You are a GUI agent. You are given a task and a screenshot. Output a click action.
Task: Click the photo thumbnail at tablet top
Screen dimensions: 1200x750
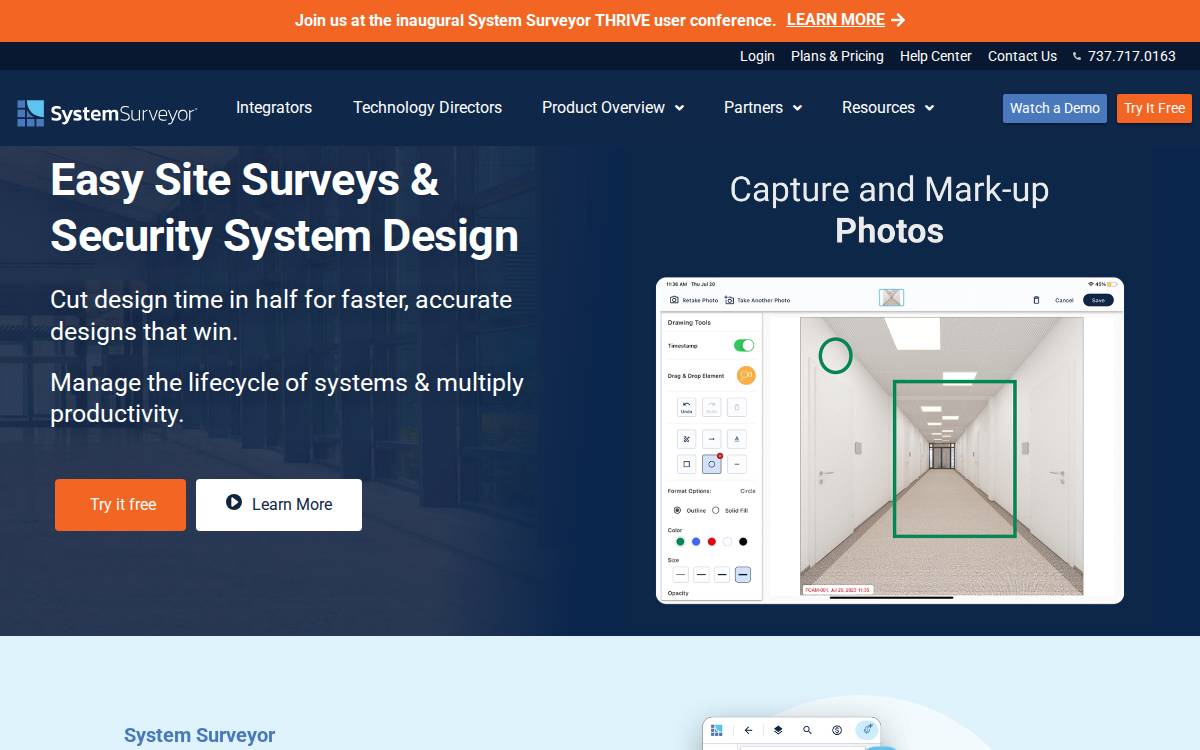click(891, 298)
